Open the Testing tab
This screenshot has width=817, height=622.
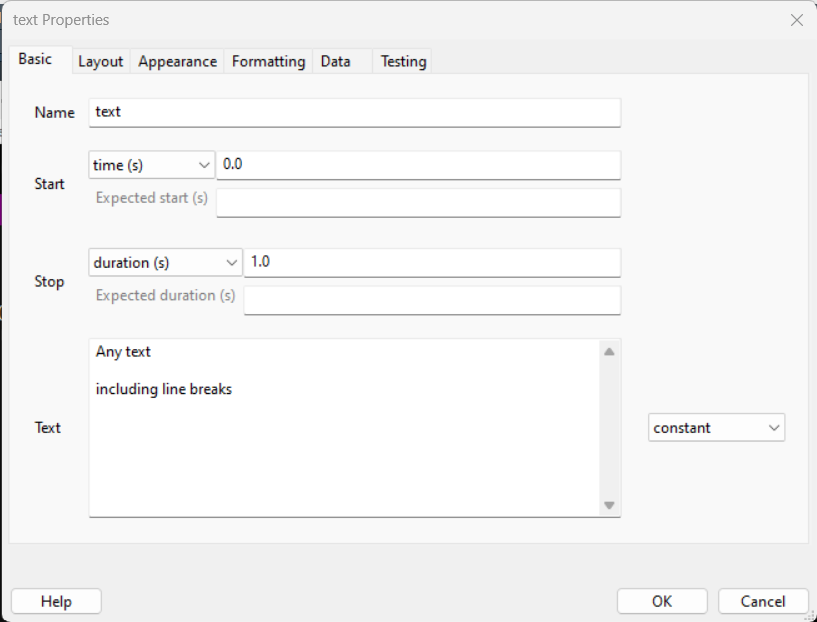point(403,61)
